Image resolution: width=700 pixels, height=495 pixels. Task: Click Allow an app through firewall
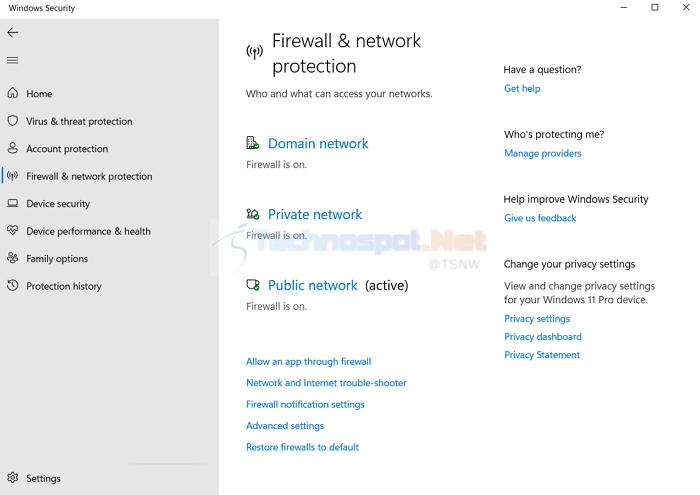click(x=308, y=362)
